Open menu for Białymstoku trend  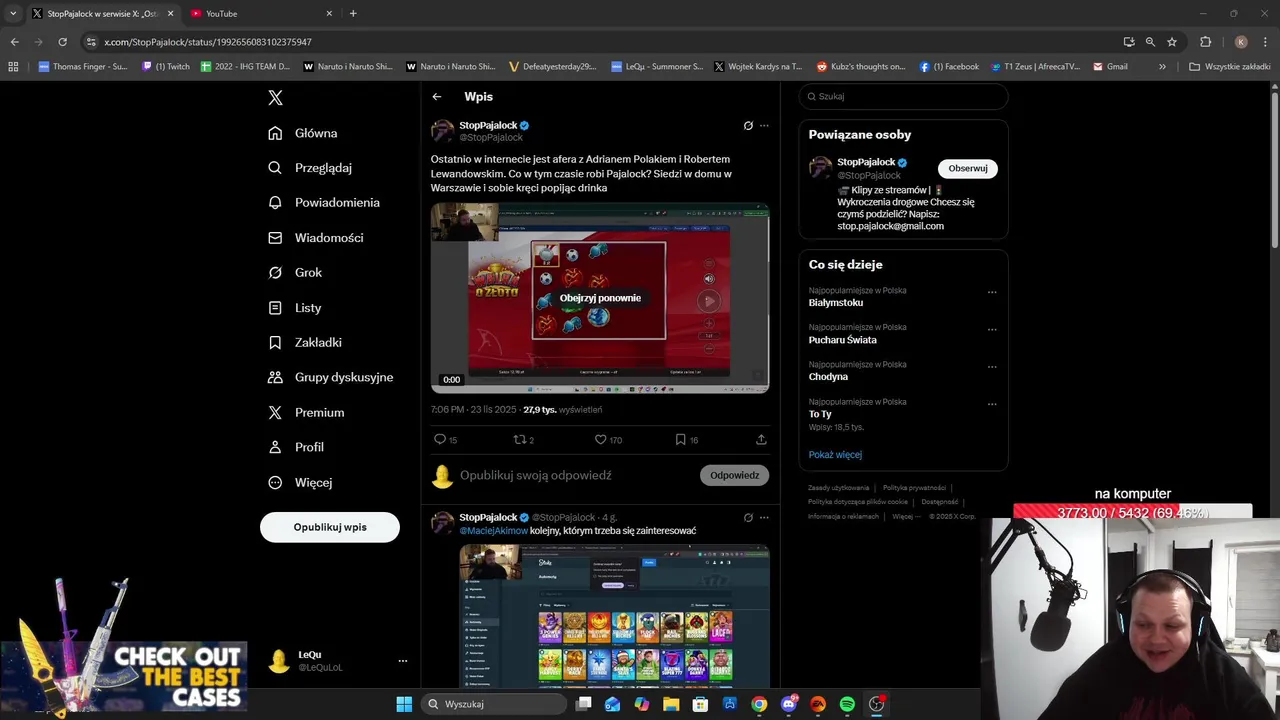pos(992,293)
